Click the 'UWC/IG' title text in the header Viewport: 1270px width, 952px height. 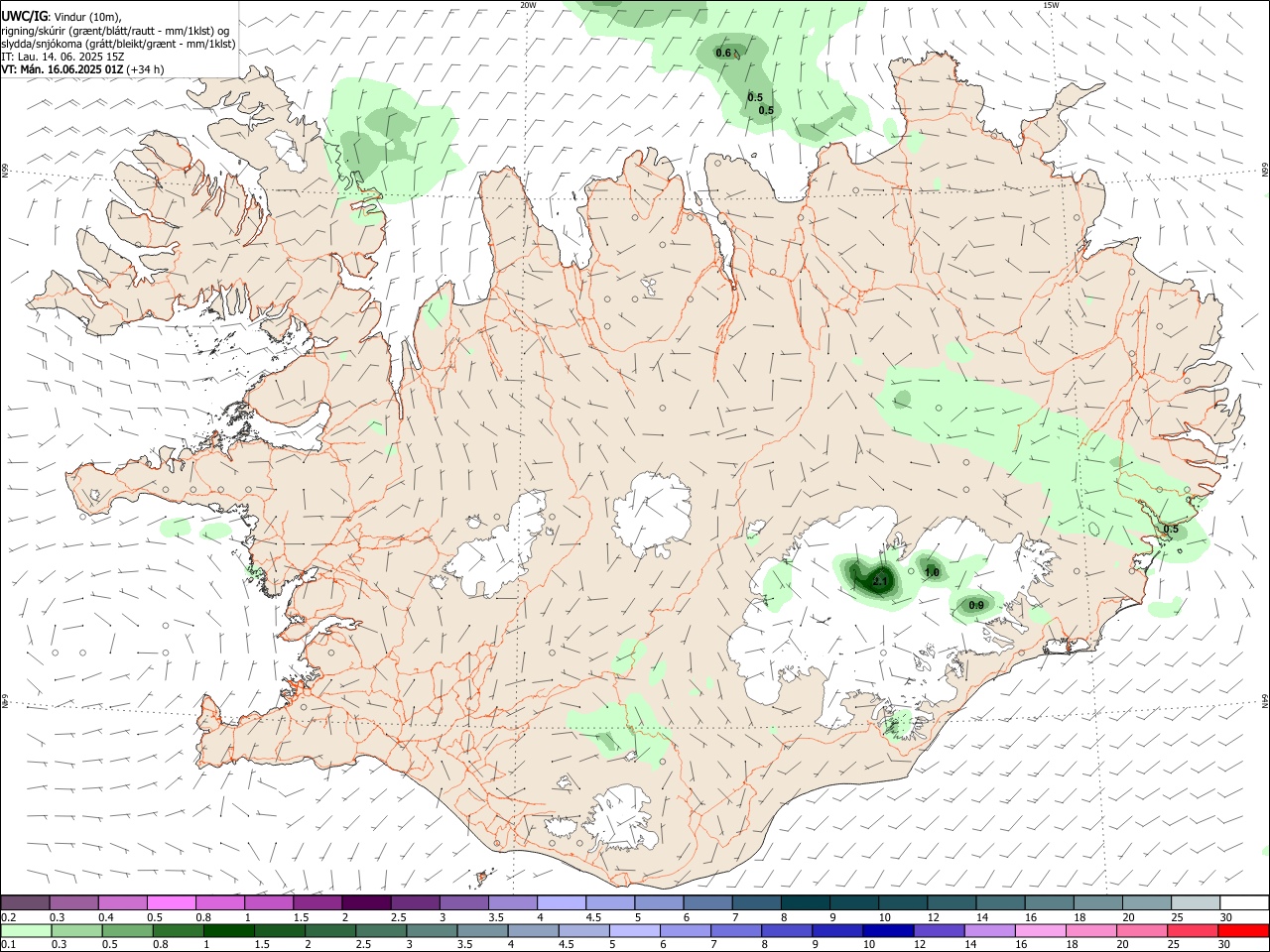coord(24,17)
